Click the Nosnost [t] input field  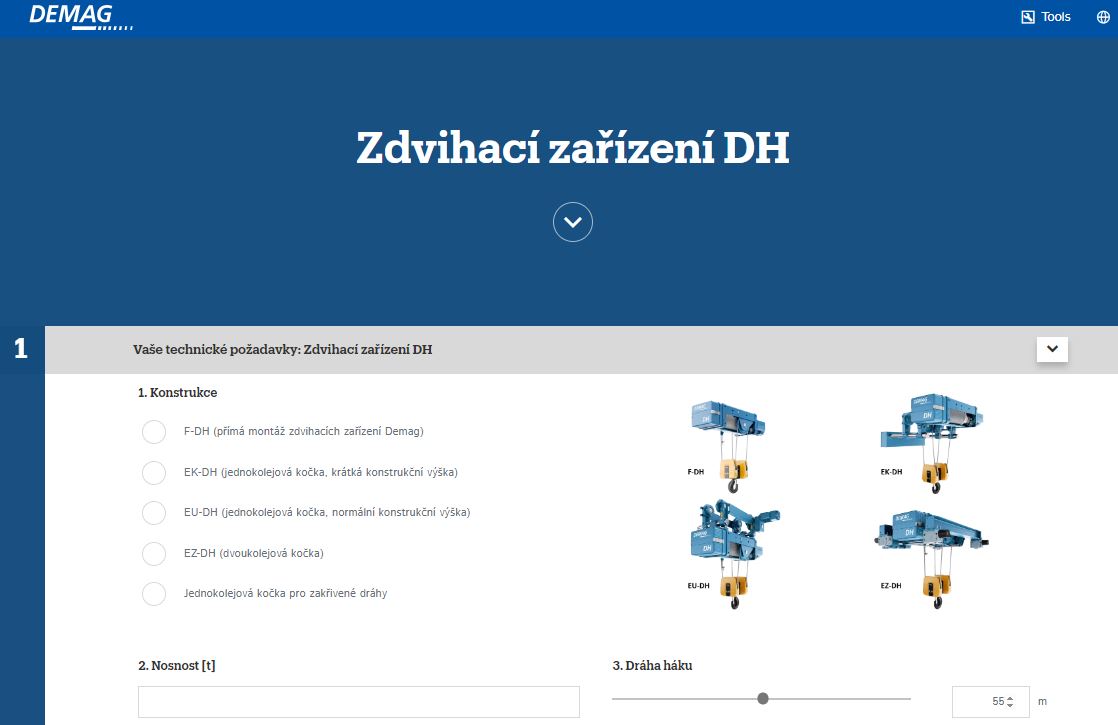pyautogui.click(x=359, y=702)
